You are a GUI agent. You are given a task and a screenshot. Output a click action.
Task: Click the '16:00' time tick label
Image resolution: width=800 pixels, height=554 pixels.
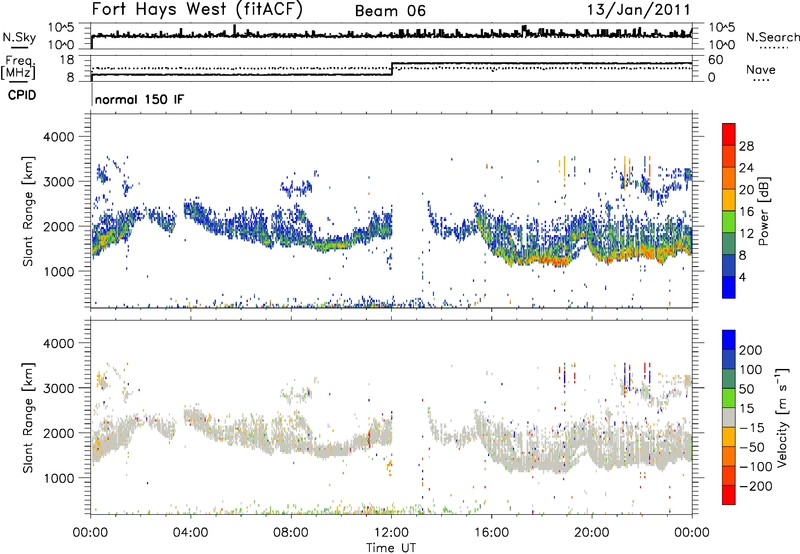point(491,533)
